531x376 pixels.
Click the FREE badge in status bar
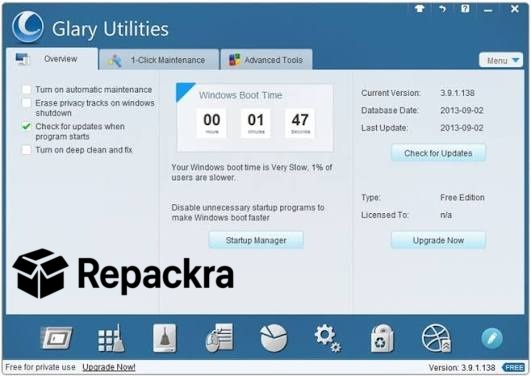pos(514,368)
